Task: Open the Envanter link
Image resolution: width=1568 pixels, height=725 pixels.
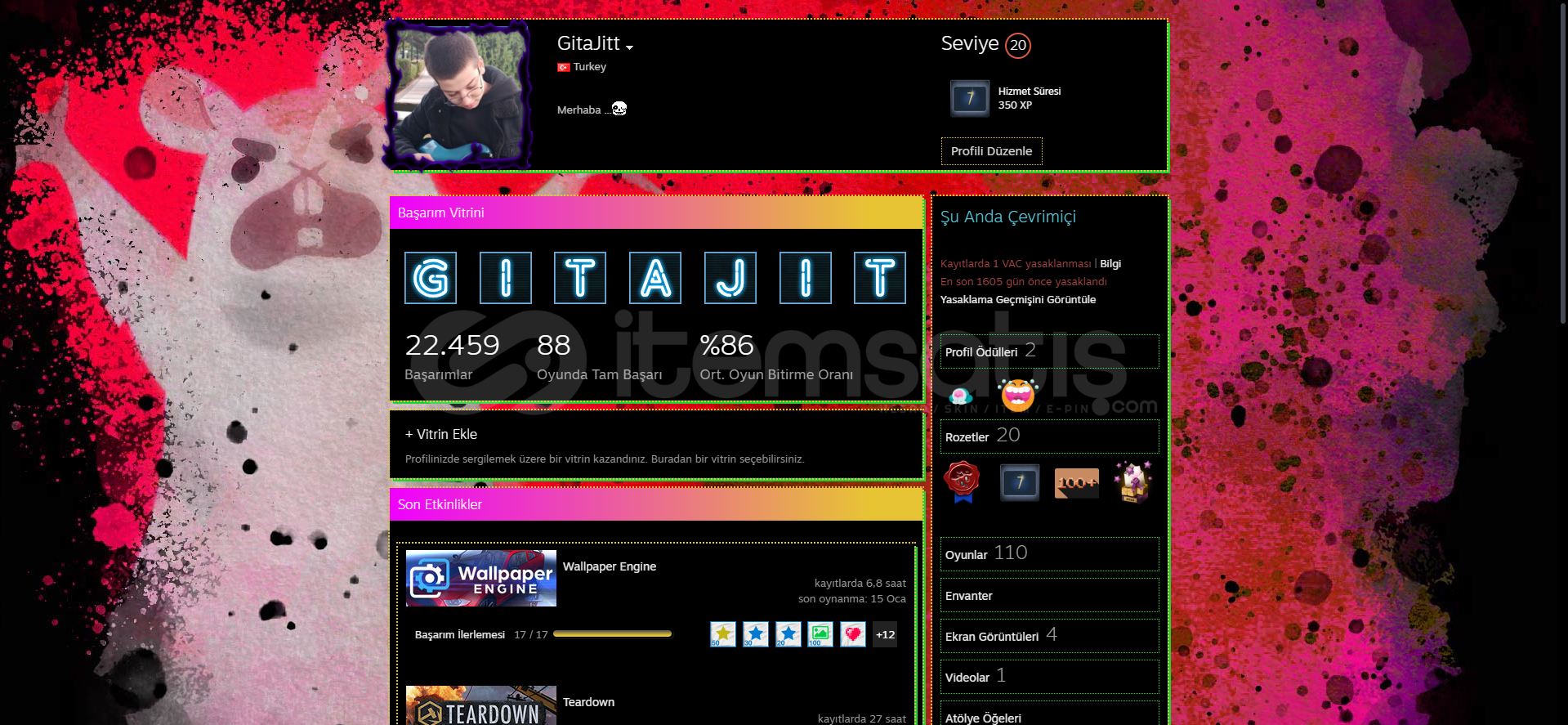Action: (x=1049, y=595)
